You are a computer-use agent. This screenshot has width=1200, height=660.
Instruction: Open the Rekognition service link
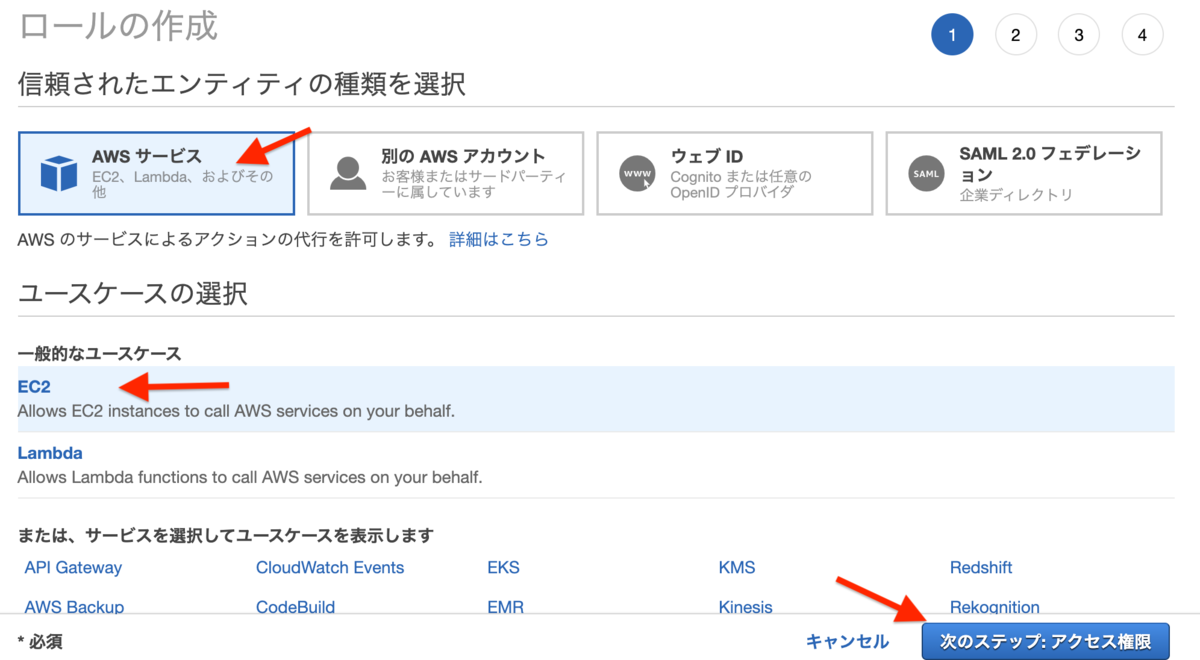point(995,606)
